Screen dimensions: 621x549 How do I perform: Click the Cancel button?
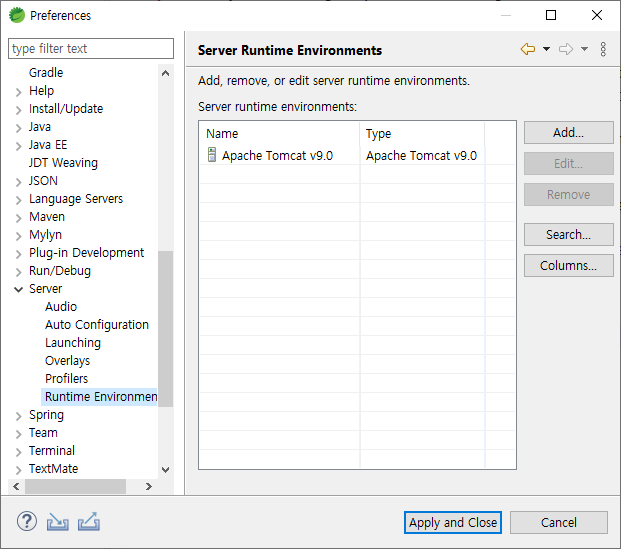pos(558,522)
